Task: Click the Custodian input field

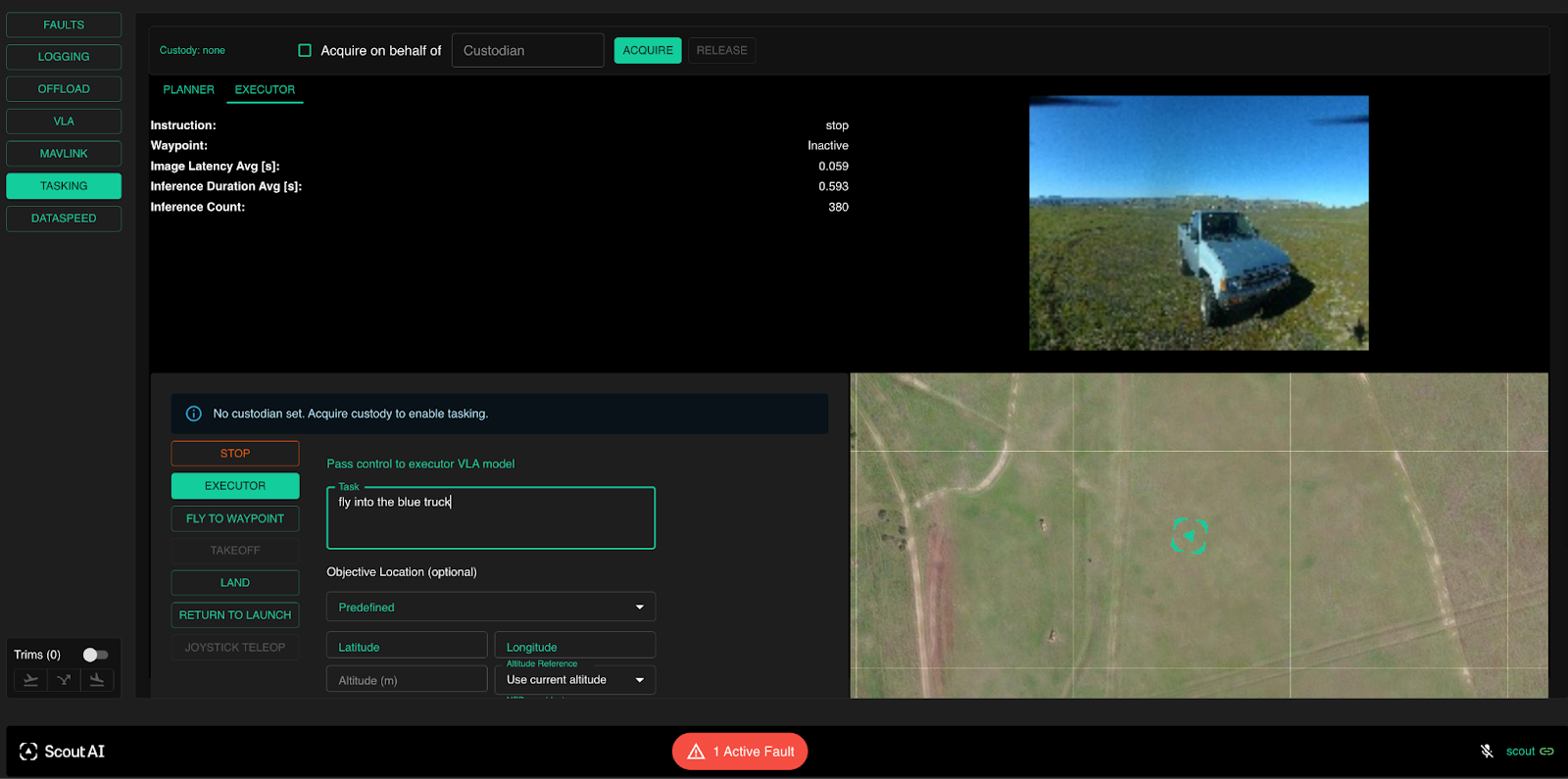Action: [527, 51]
